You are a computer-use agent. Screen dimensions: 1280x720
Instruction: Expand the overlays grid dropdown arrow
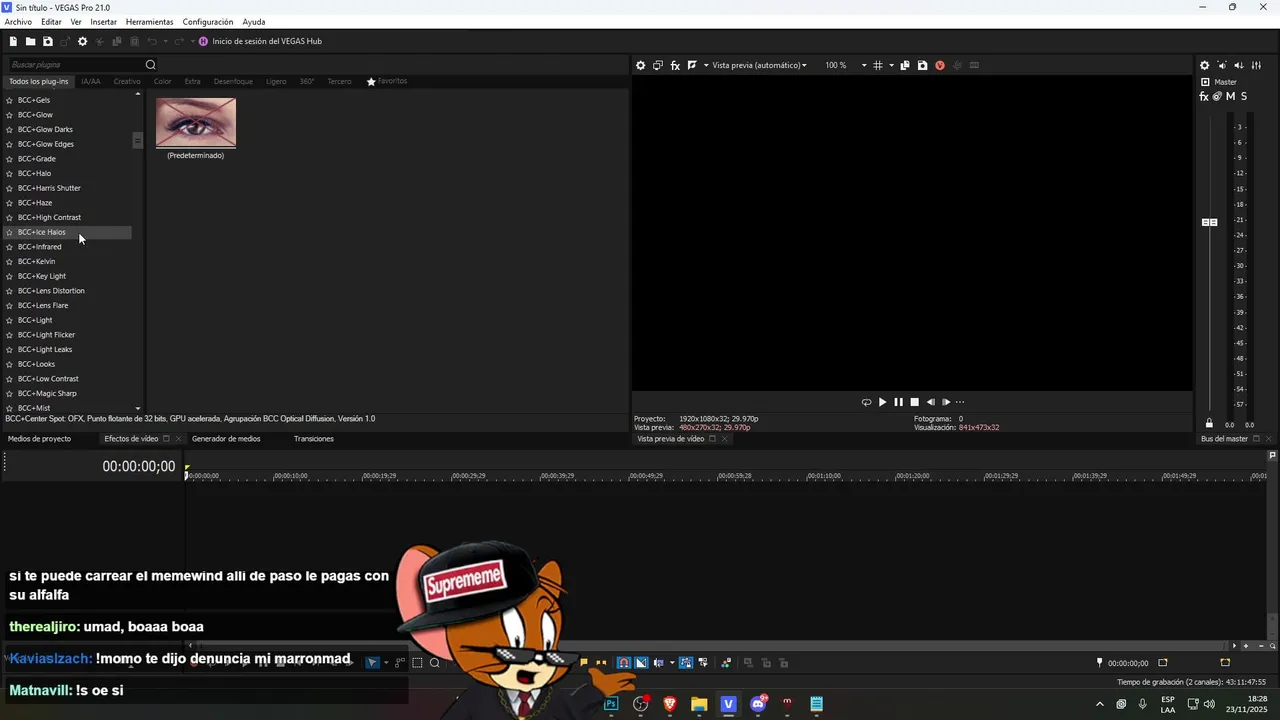[891, 65]
